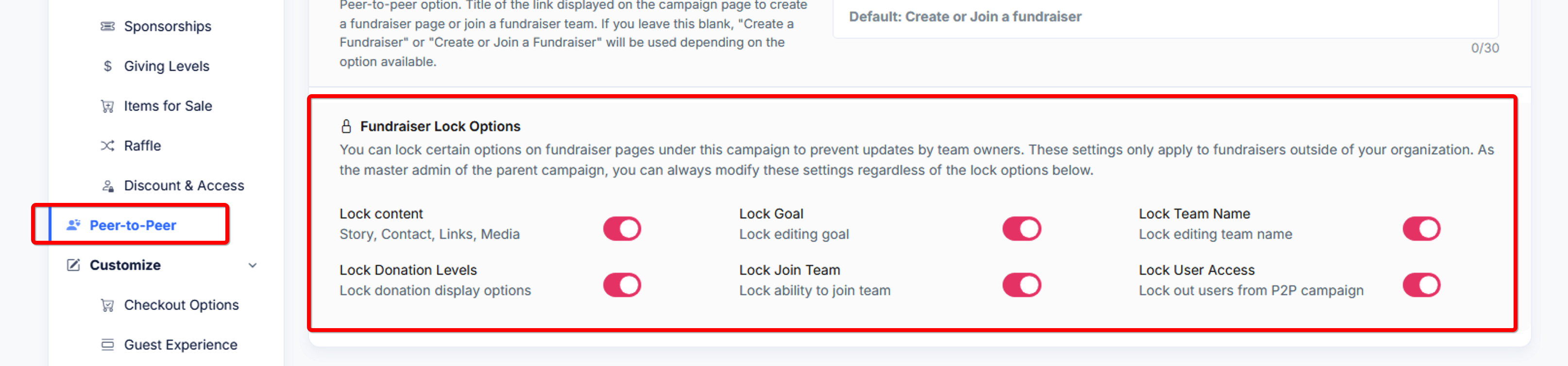Screen dimensions: 1568x366
Task: Toggle the Lock User Access switch
Action: [x=1421, y=284]
